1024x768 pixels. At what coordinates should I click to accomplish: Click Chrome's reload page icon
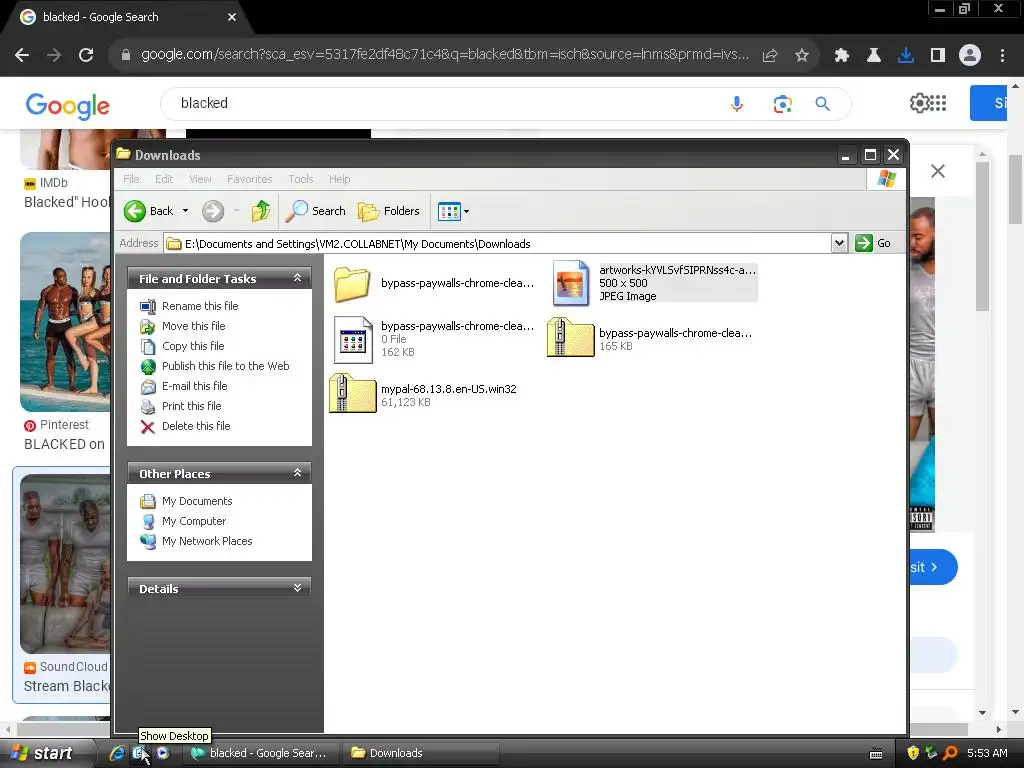coord(86,55)
